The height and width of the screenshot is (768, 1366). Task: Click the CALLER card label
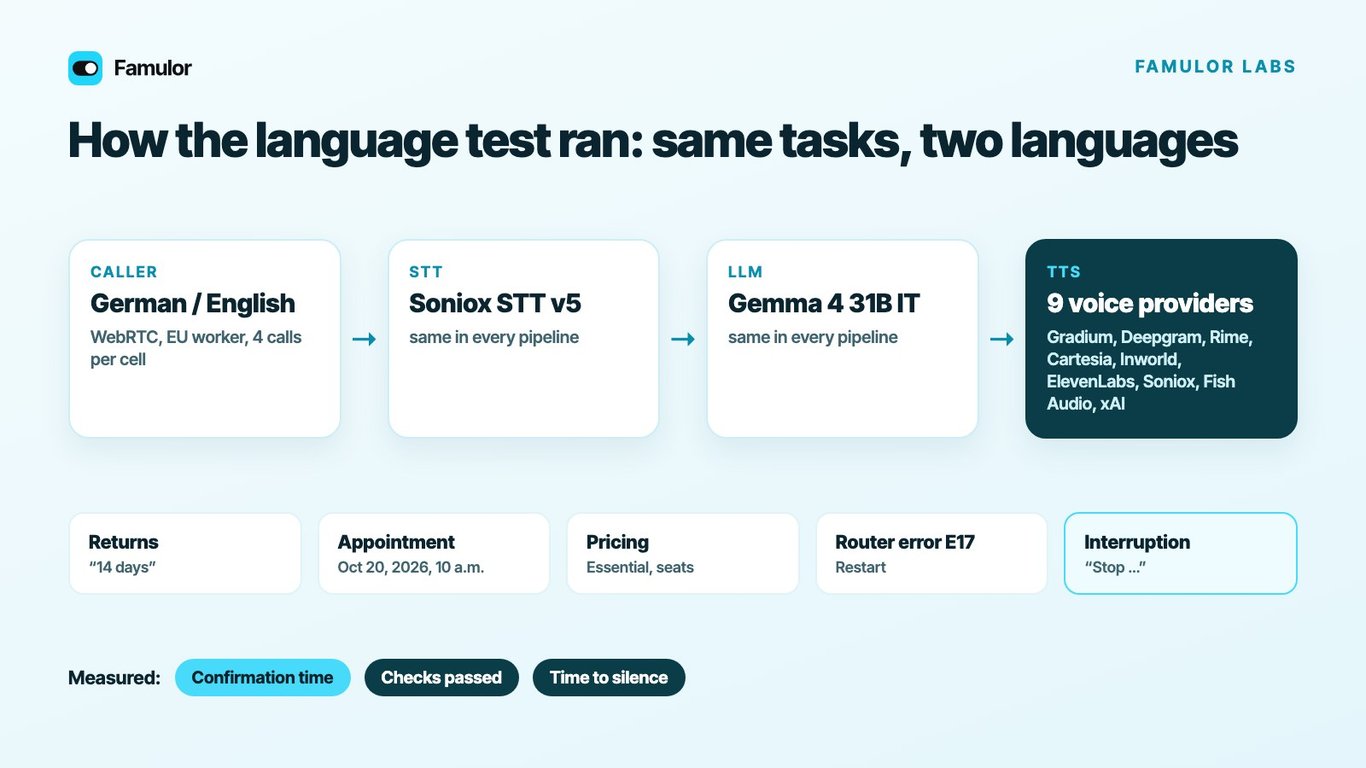(124, 272)
